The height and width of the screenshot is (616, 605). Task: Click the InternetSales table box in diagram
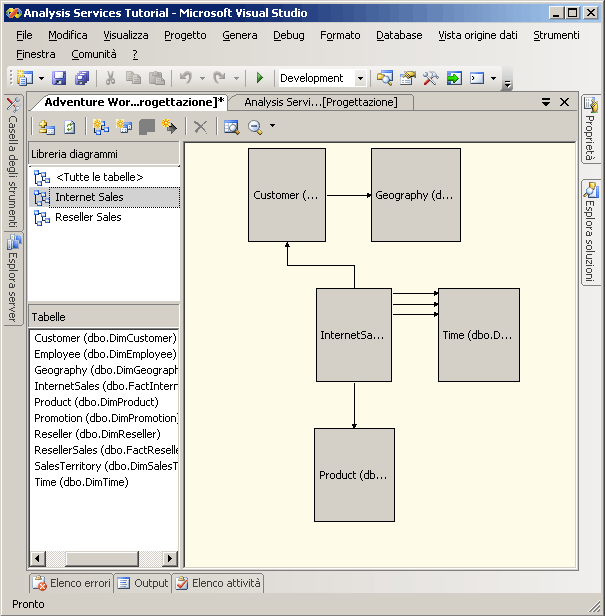(x=353, y=335)
